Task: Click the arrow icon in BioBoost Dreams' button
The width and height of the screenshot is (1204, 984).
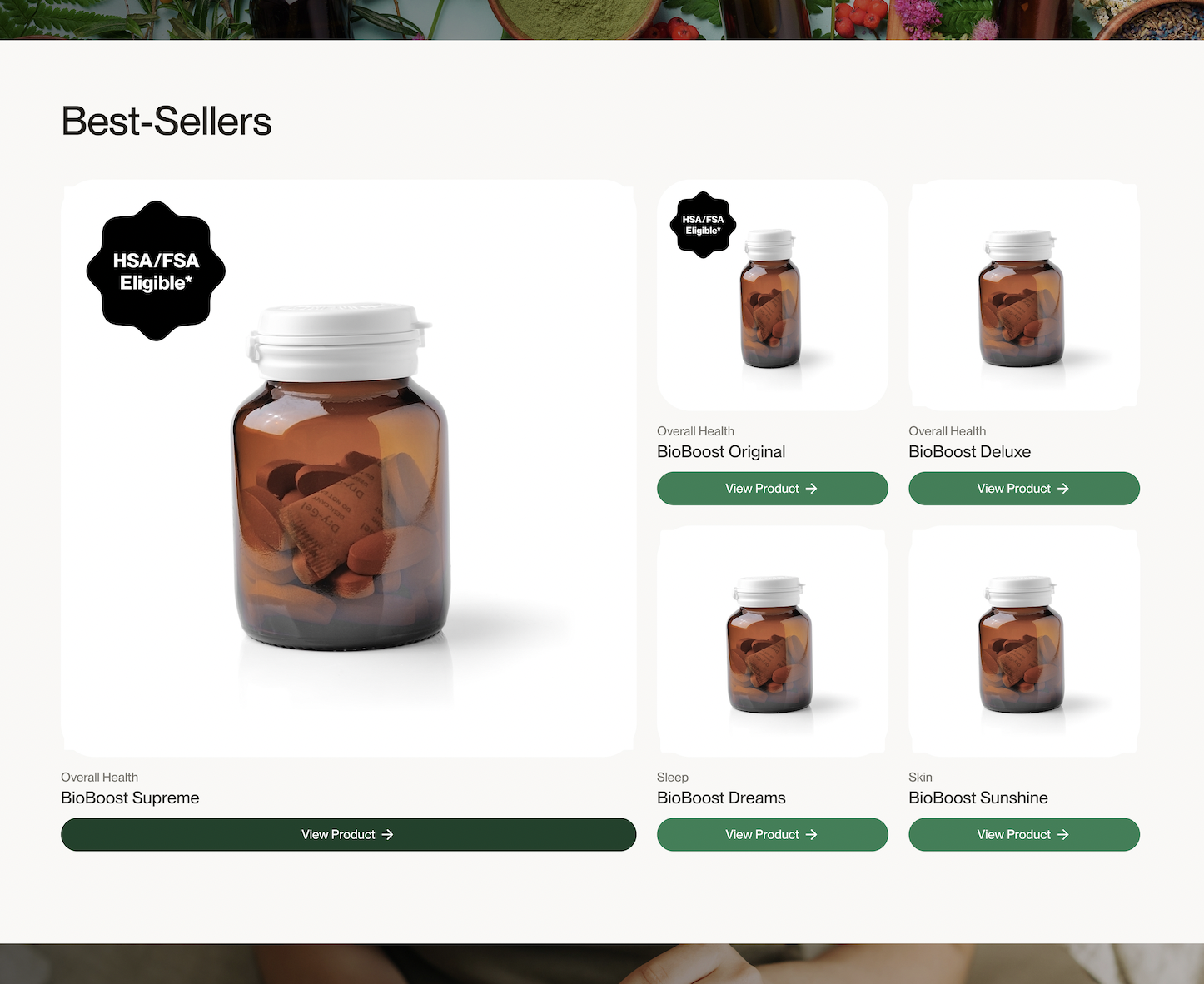Action: [811, 834]
